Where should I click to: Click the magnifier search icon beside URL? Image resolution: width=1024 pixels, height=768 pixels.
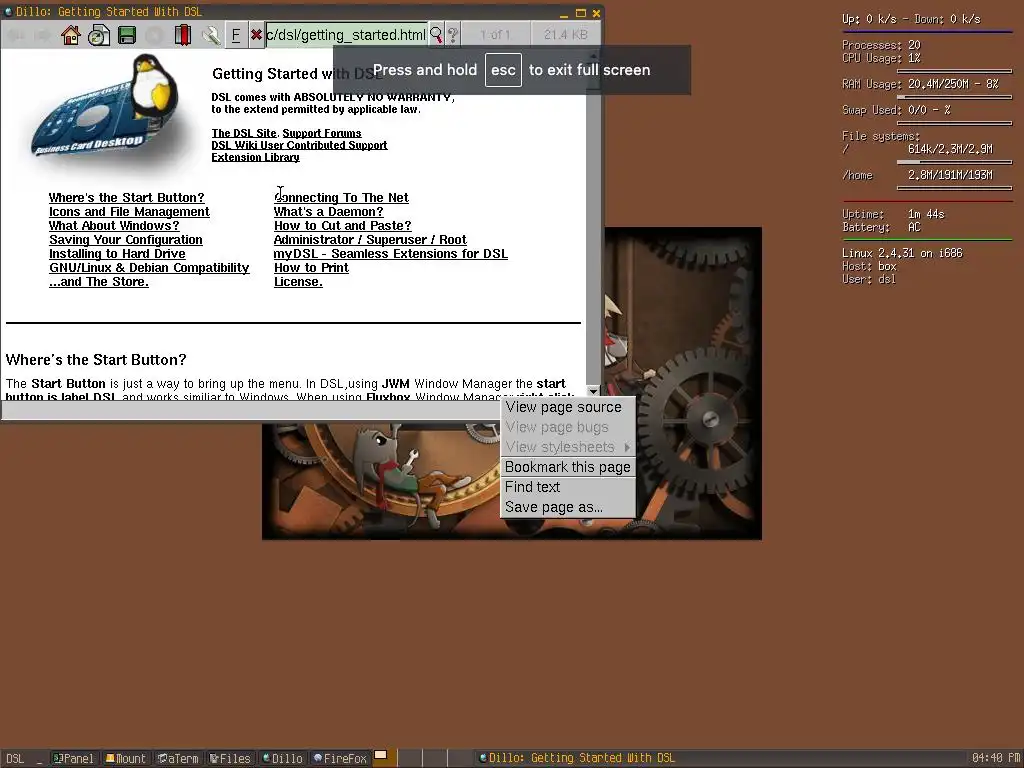pyautogui.click(x=436, y=35)
